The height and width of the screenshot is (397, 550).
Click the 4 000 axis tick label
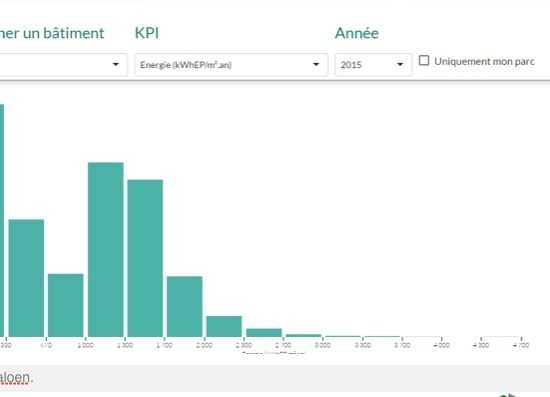441,345
